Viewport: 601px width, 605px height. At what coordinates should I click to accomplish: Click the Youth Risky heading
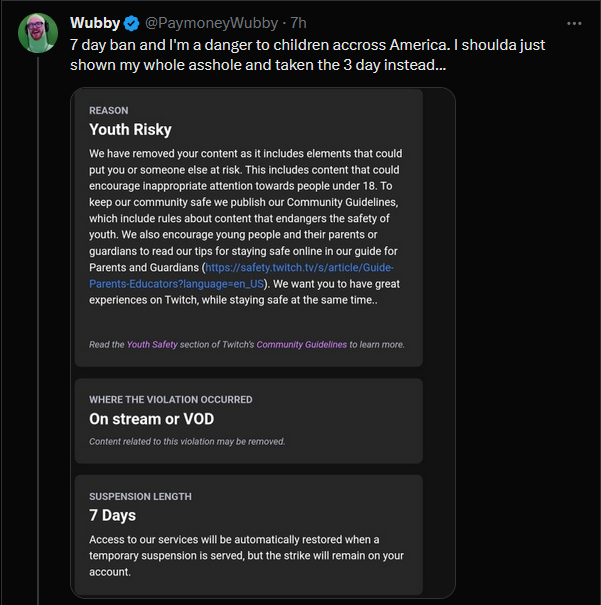click(130, 129)
